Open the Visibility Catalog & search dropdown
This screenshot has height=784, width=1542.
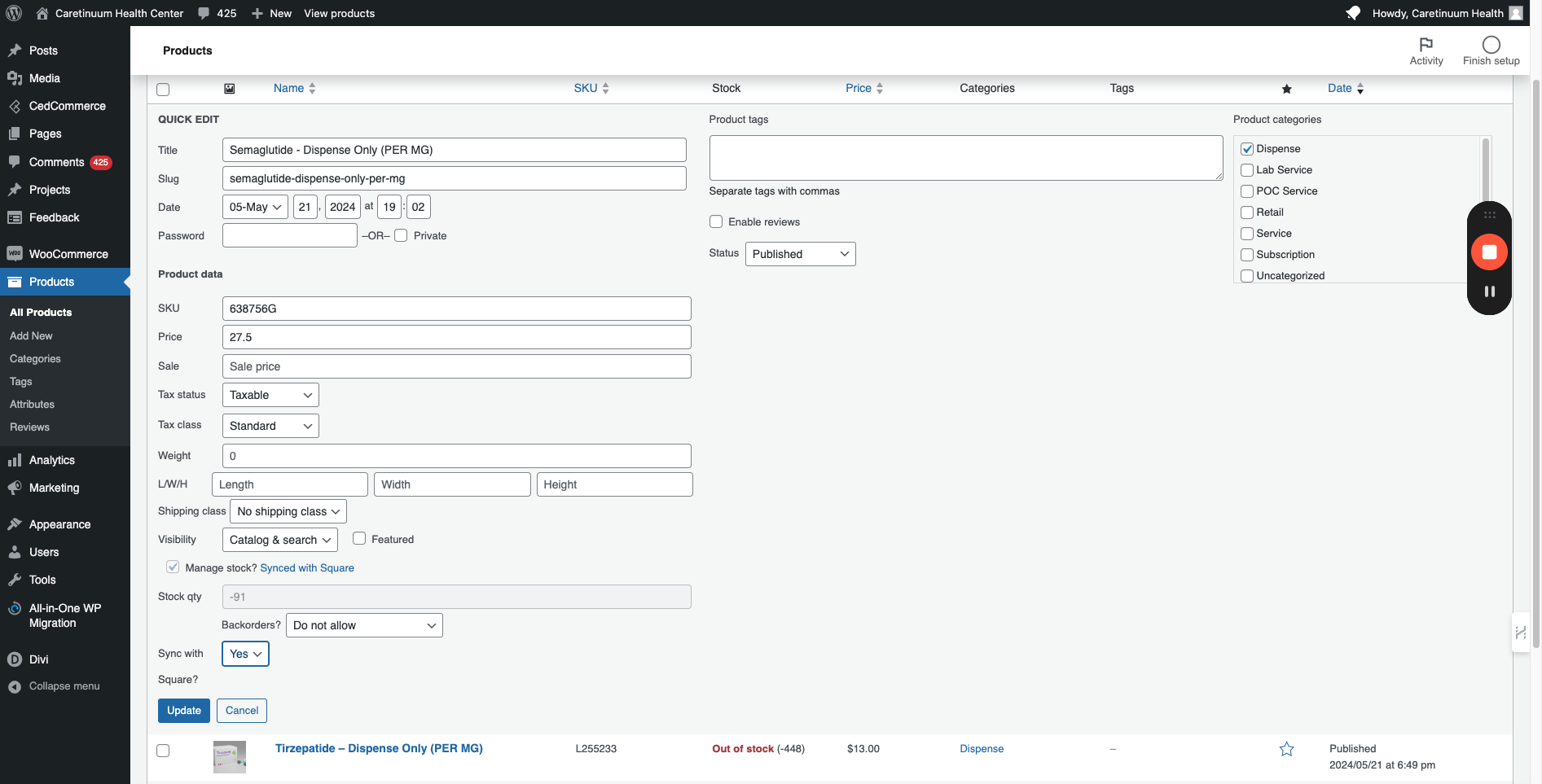coord(280,540)
